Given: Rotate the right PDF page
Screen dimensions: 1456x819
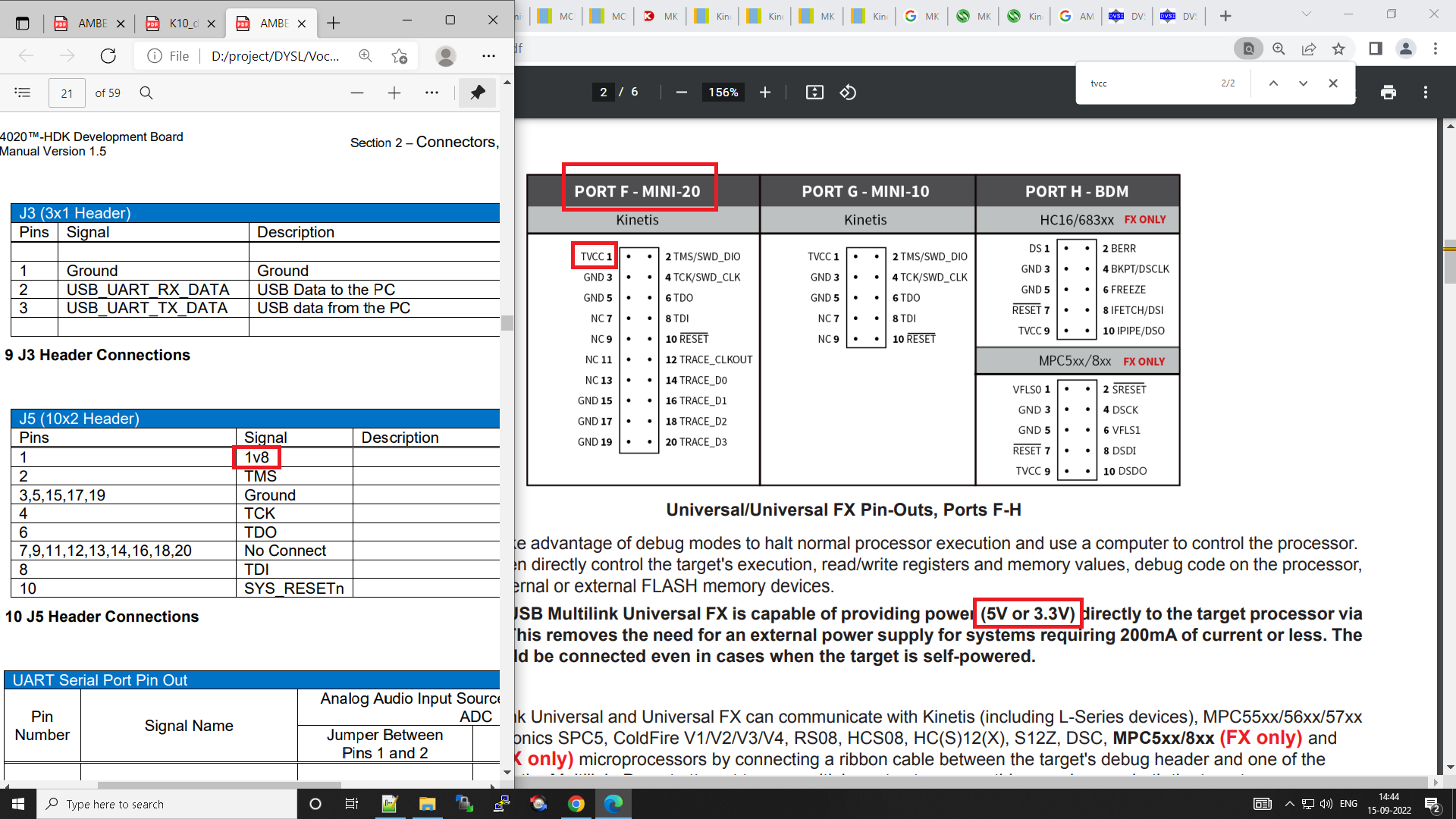Looking at the screenshot, I should [848, 92].
